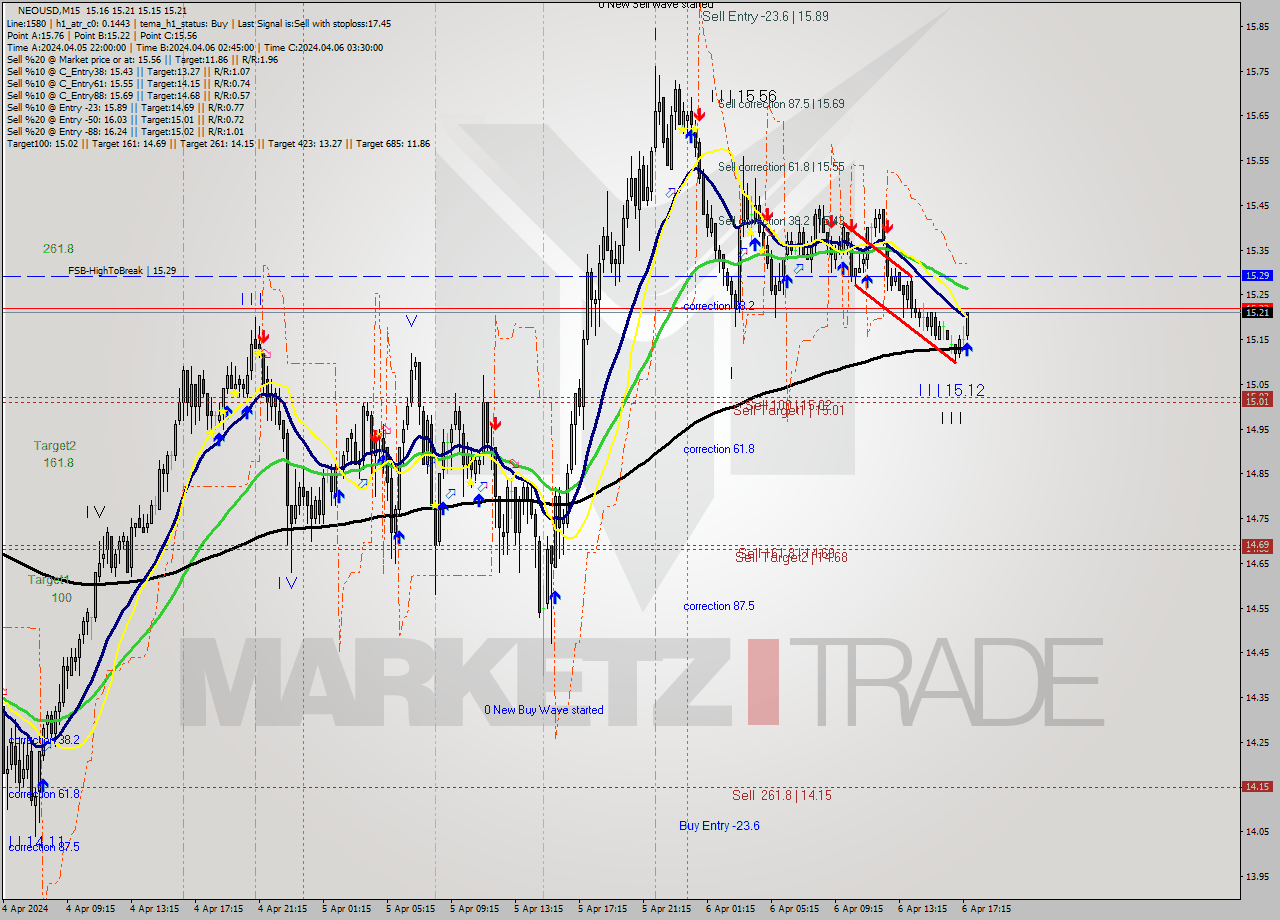Click the 15.45 price axis value

click(x=1257, y=206)
